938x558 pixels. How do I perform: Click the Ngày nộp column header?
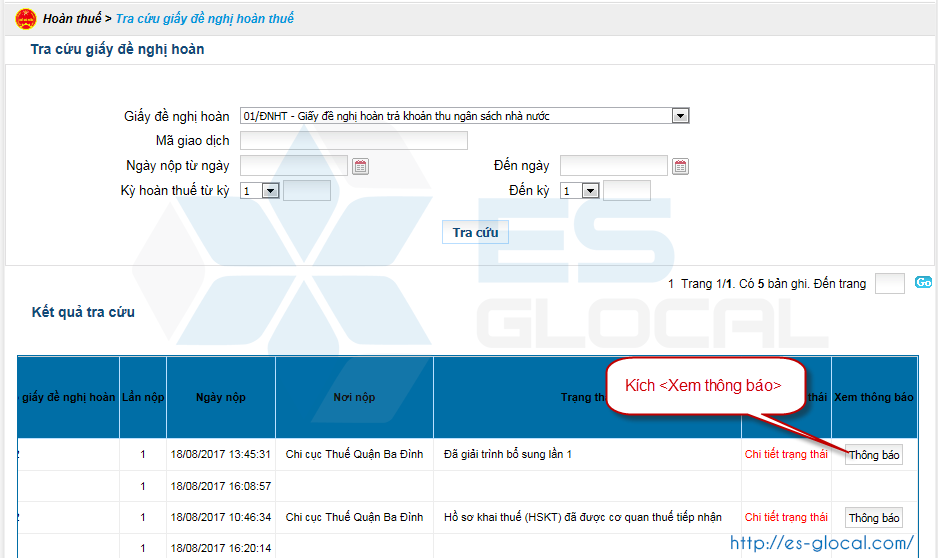pos(221,397)
